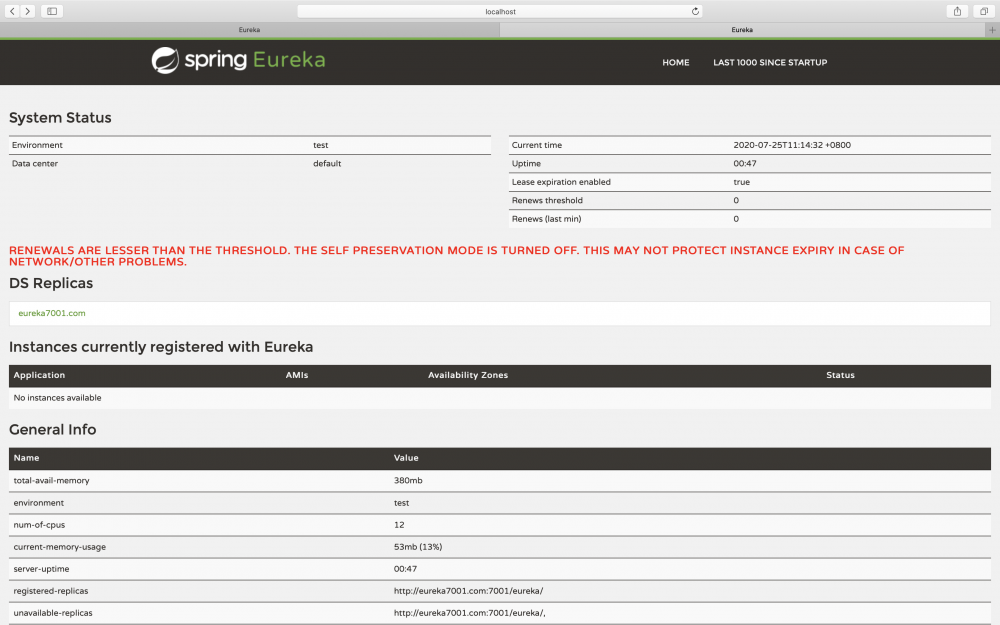The image size is (1000, 625).
Task: Click the Share icon in the toolbar
Action: pyautogui.click(x=956, y=11)
